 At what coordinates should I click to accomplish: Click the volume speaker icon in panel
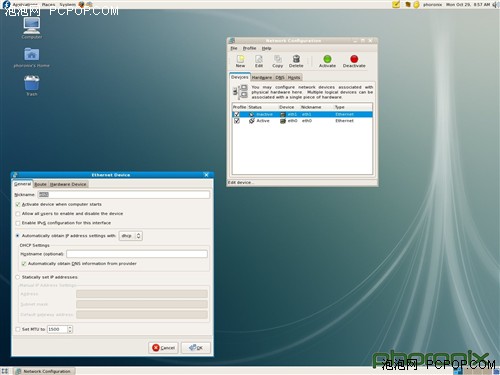495,4
